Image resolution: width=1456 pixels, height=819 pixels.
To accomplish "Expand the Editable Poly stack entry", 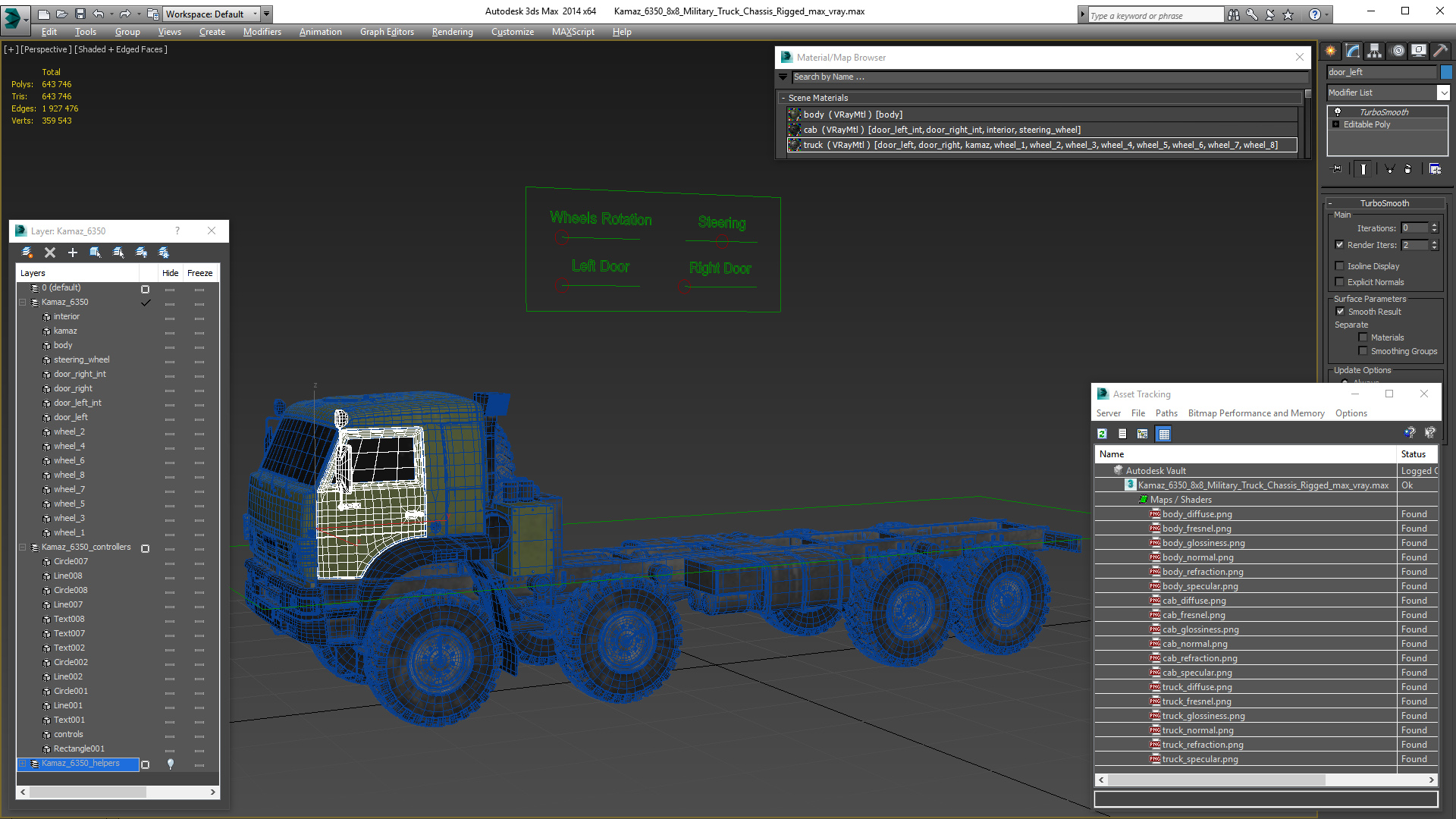I will (x=1336, y=124).
